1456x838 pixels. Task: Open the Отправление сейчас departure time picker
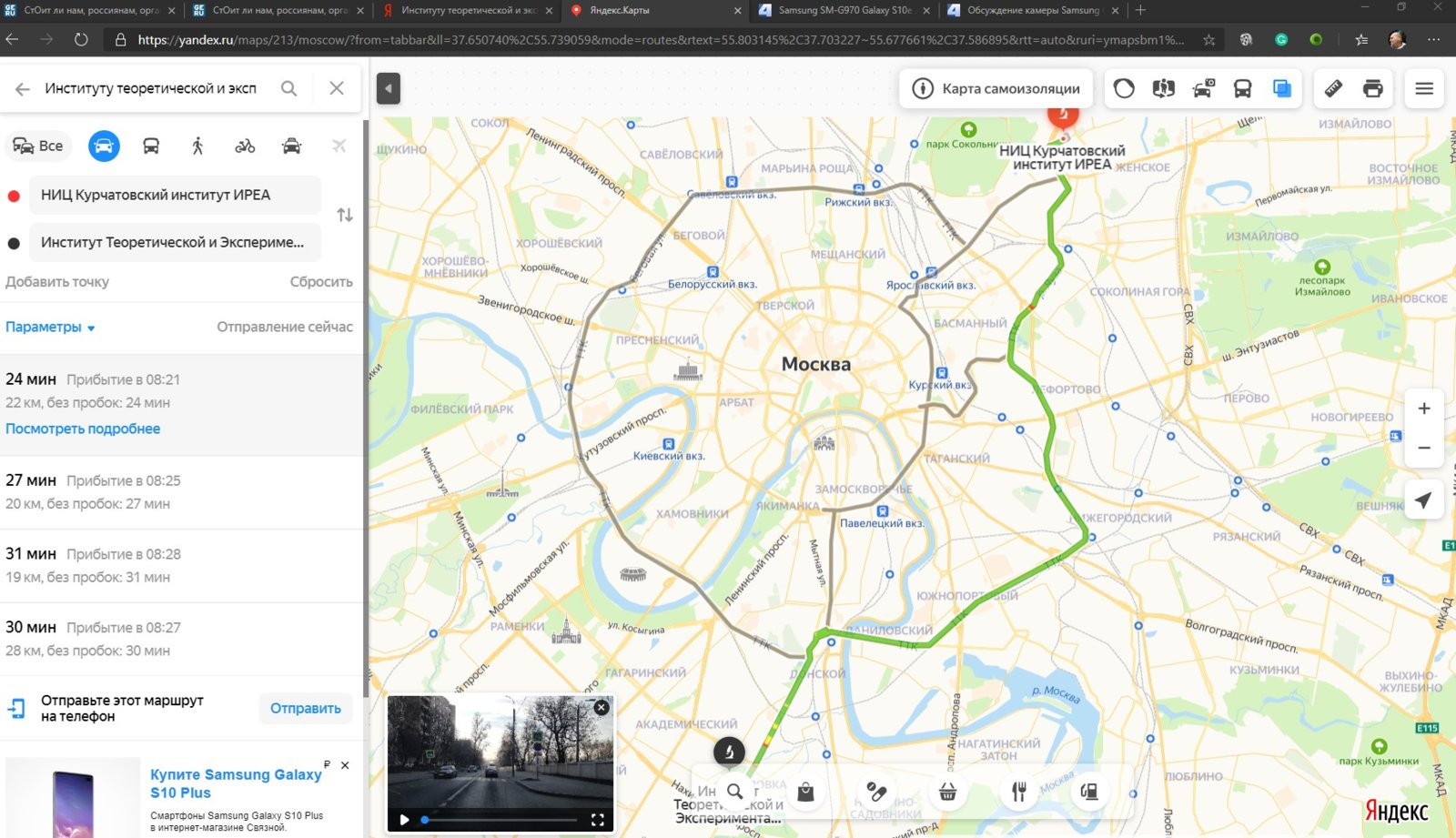tap(284, 327)
